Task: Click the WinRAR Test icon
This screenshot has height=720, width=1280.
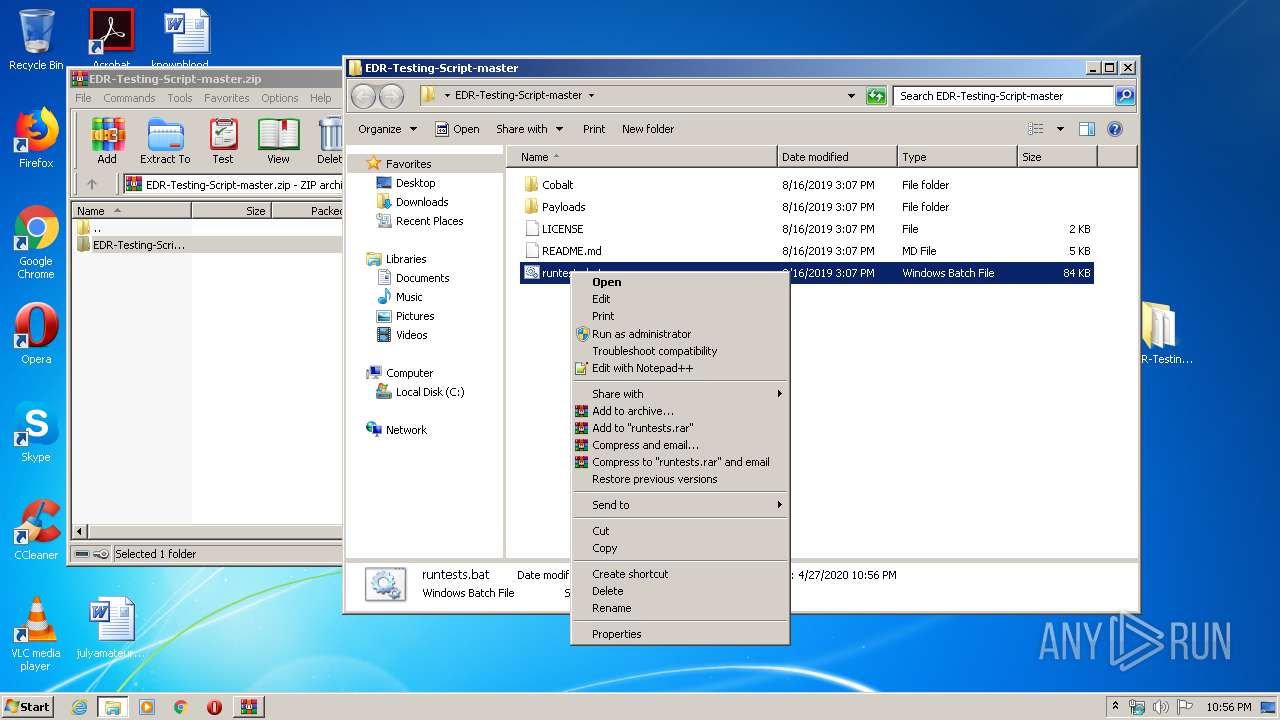Action: click(222, 140)
